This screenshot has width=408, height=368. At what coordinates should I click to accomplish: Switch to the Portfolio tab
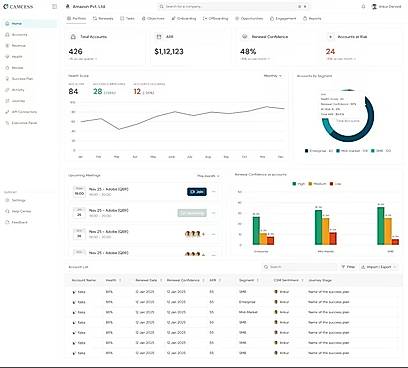point(77,19)
